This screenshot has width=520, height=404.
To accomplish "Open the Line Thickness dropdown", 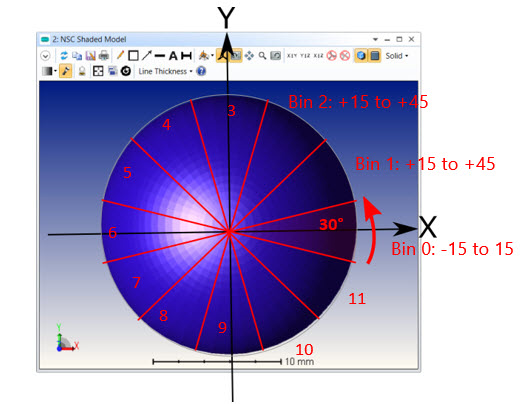I will coord(165,71).
